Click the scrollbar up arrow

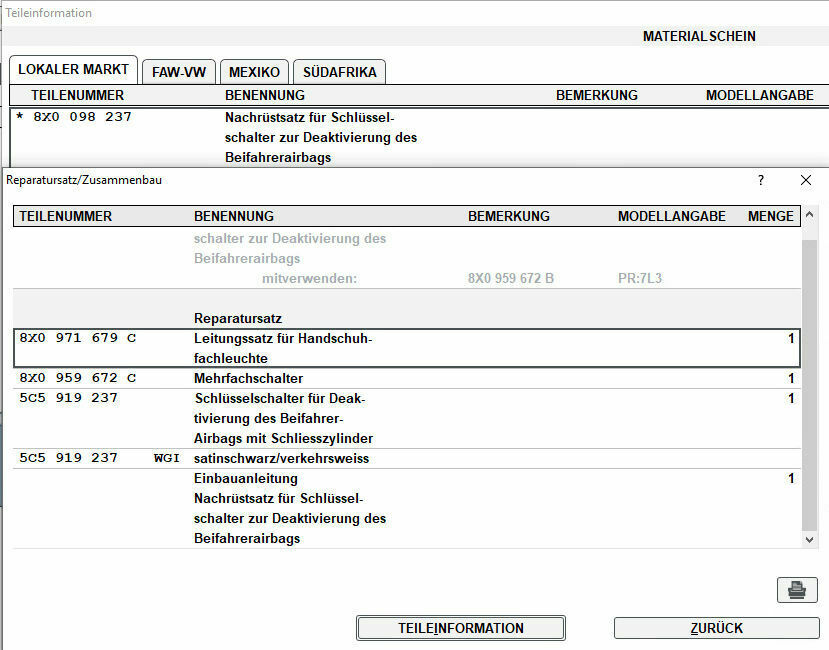pyautogui.click(x=810, y=216)
